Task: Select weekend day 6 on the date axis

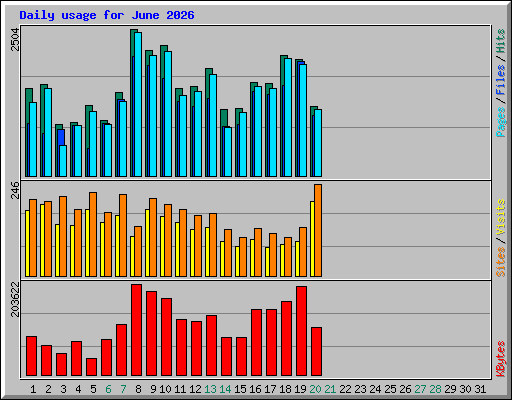Action: [108, 389]
